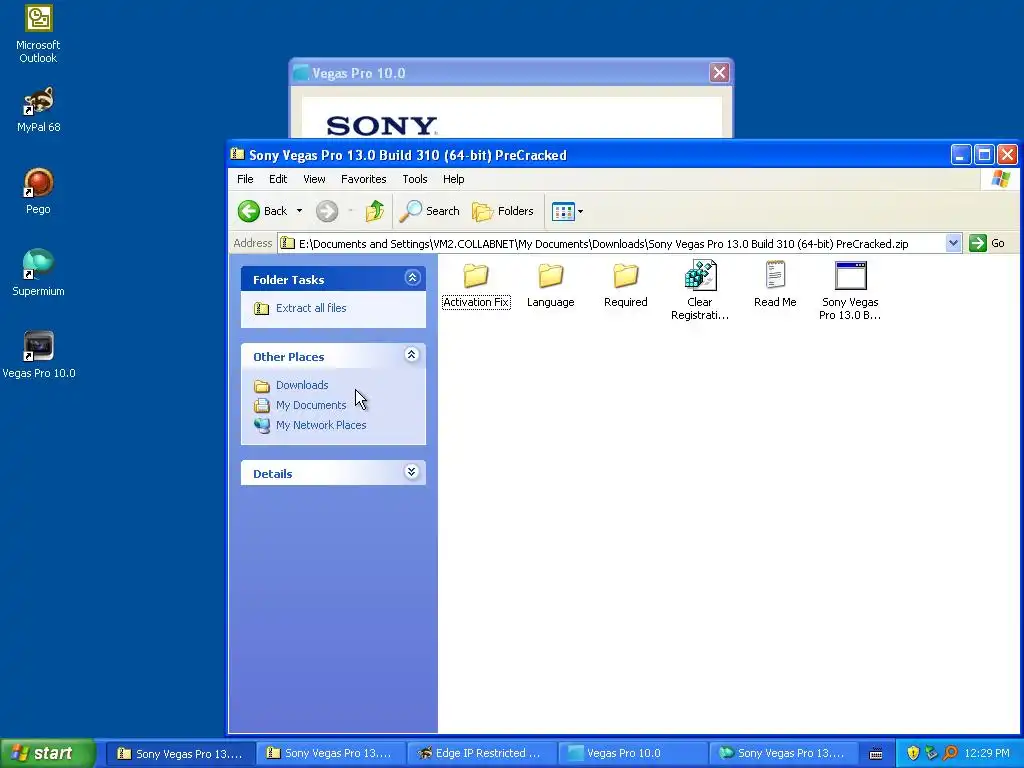Open My Network Places link
The image size is (1024, 768).
pyautogui.click(x=321, y=425)
